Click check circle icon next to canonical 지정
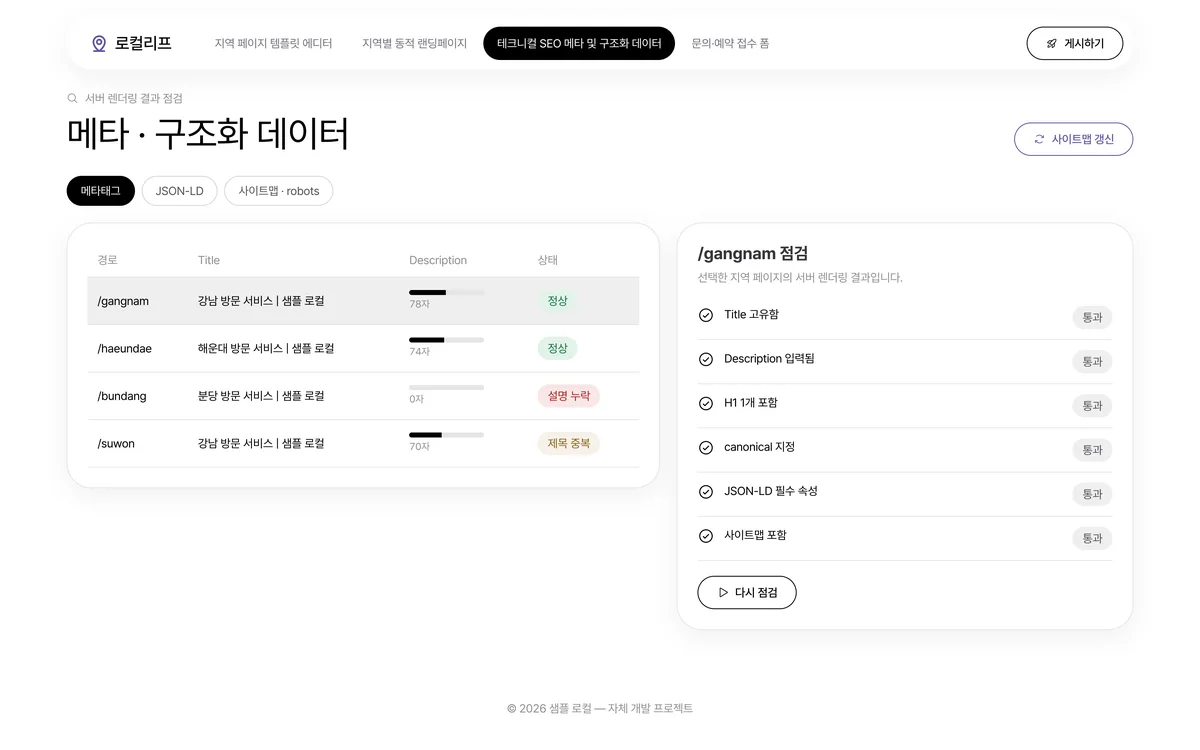 coord(706,447)
